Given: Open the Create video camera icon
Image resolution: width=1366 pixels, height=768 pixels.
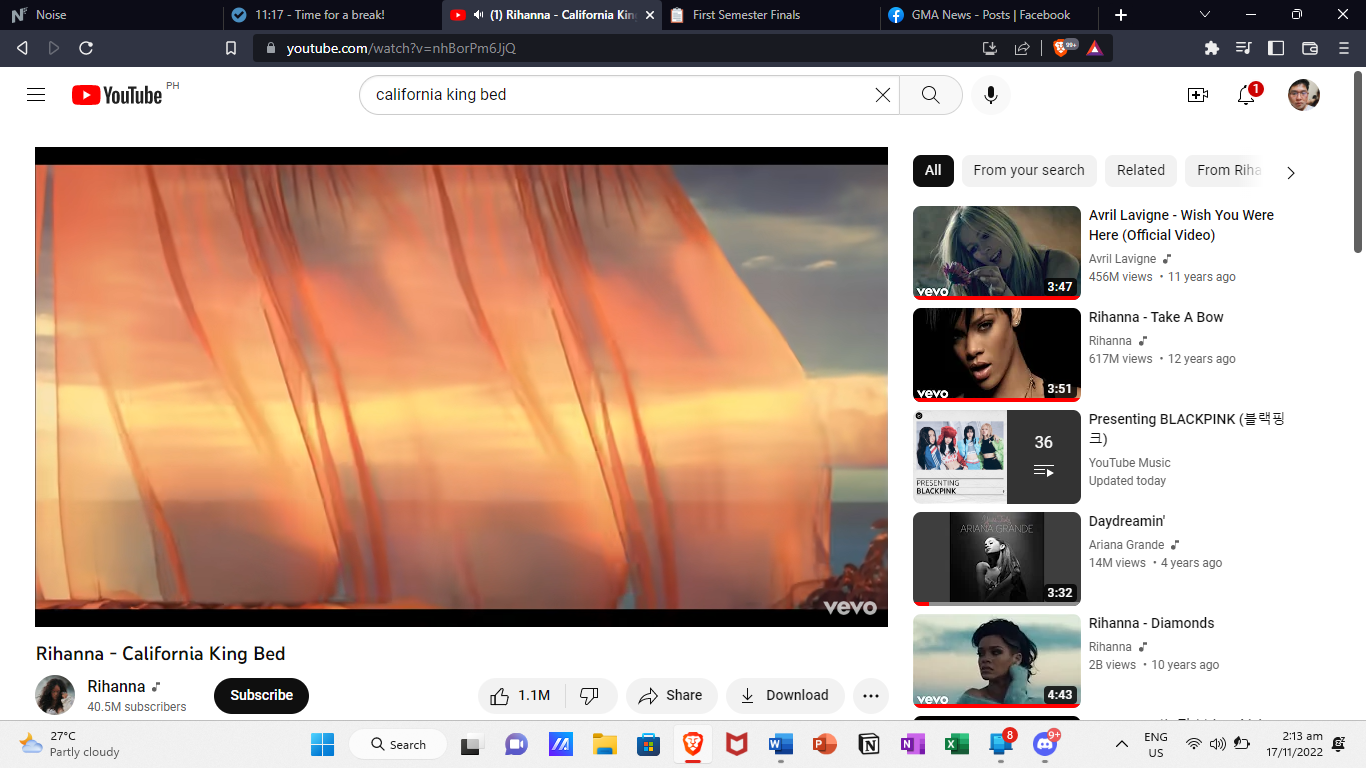Looking at the screenshot, I should 1197,95.
